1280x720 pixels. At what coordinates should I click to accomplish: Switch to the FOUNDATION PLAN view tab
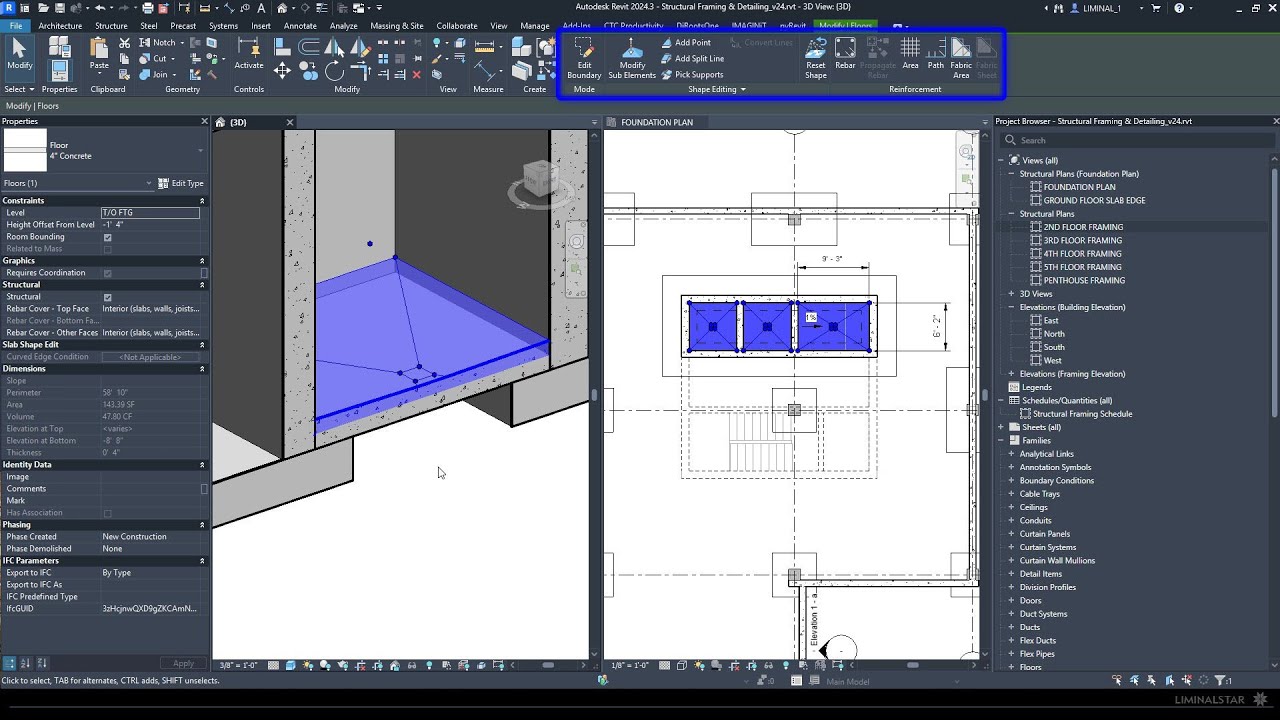657,122
